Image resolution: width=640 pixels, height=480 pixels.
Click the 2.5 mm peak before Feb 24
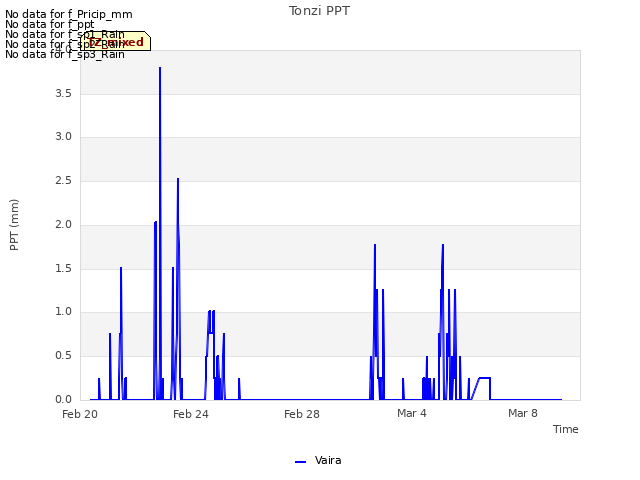178,179
